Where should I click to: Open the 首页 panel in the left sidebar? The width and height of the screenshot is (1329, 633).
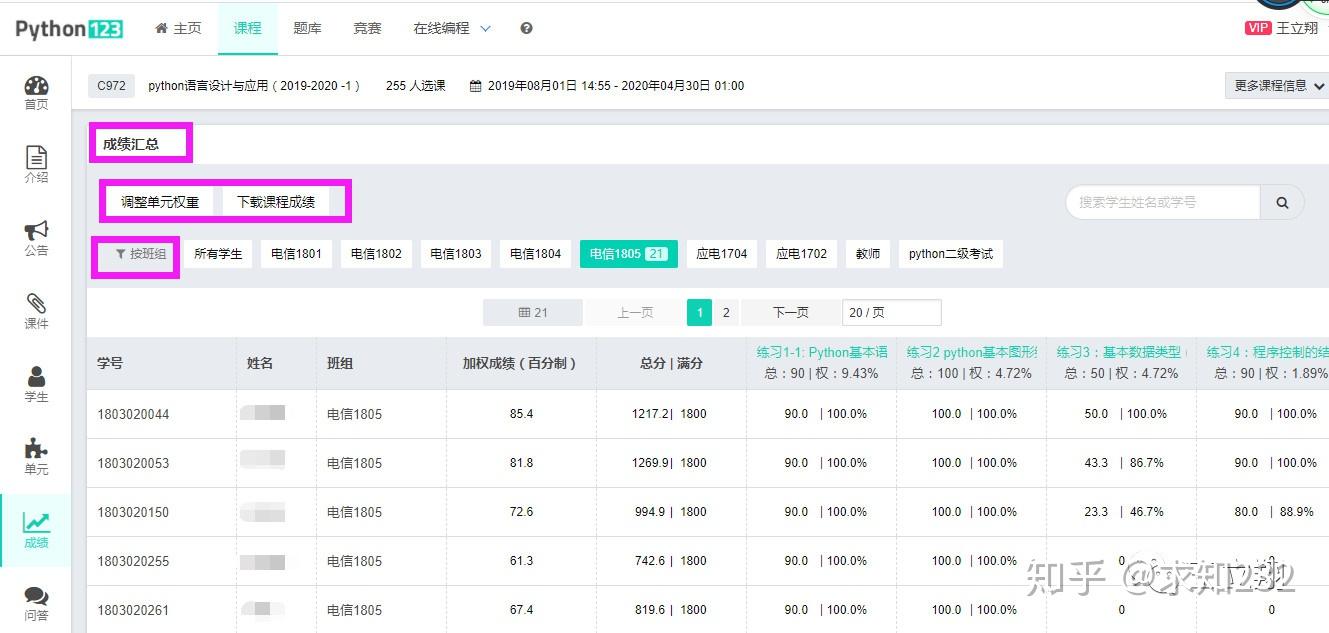click(x=36, y=90)
